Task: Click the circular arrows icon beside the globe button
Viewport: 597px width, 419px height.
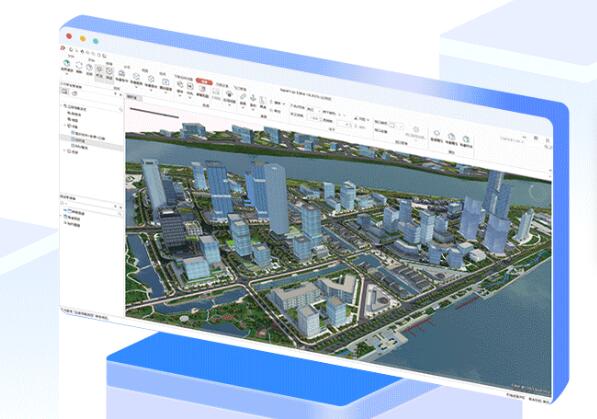Action: pos(79,65)
